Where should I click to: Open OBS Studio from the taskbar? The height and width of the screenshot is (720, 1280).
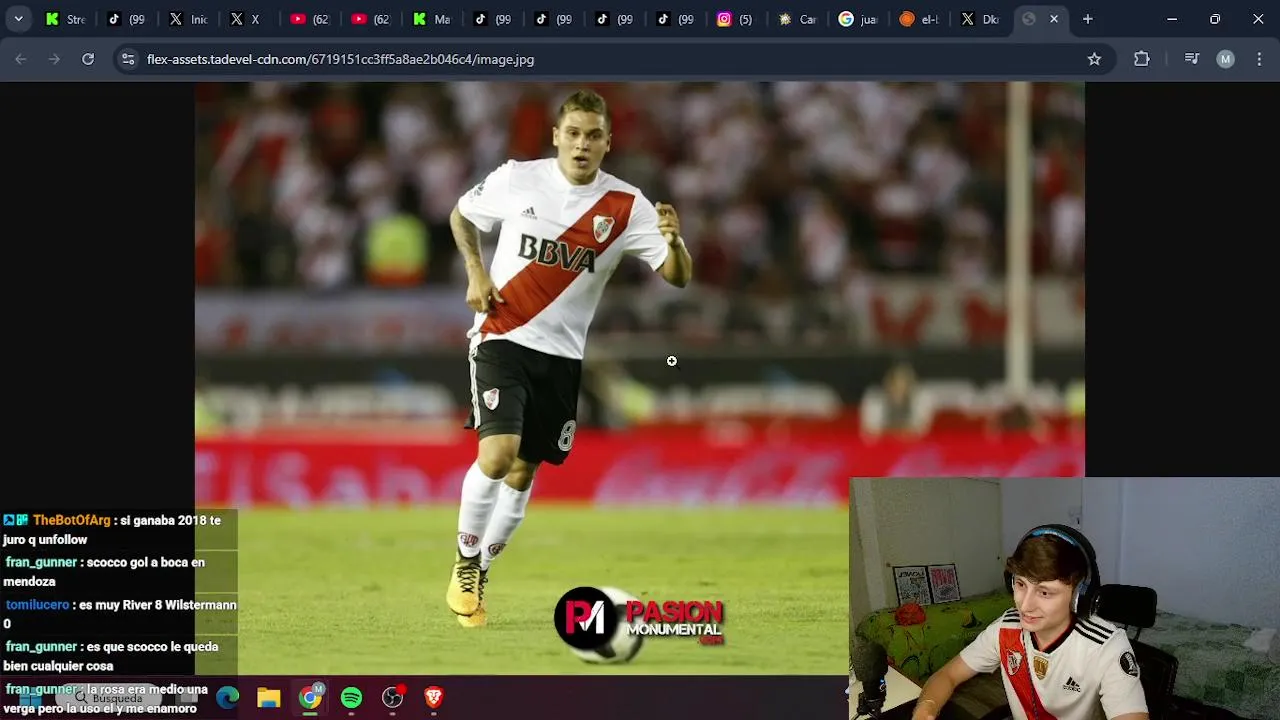coord(393,698)
